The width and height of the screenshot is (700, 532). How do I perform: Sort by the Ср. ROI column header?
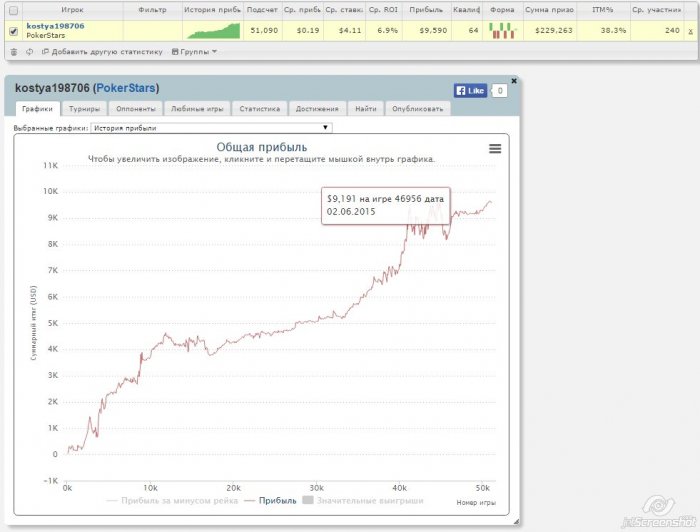383,10
